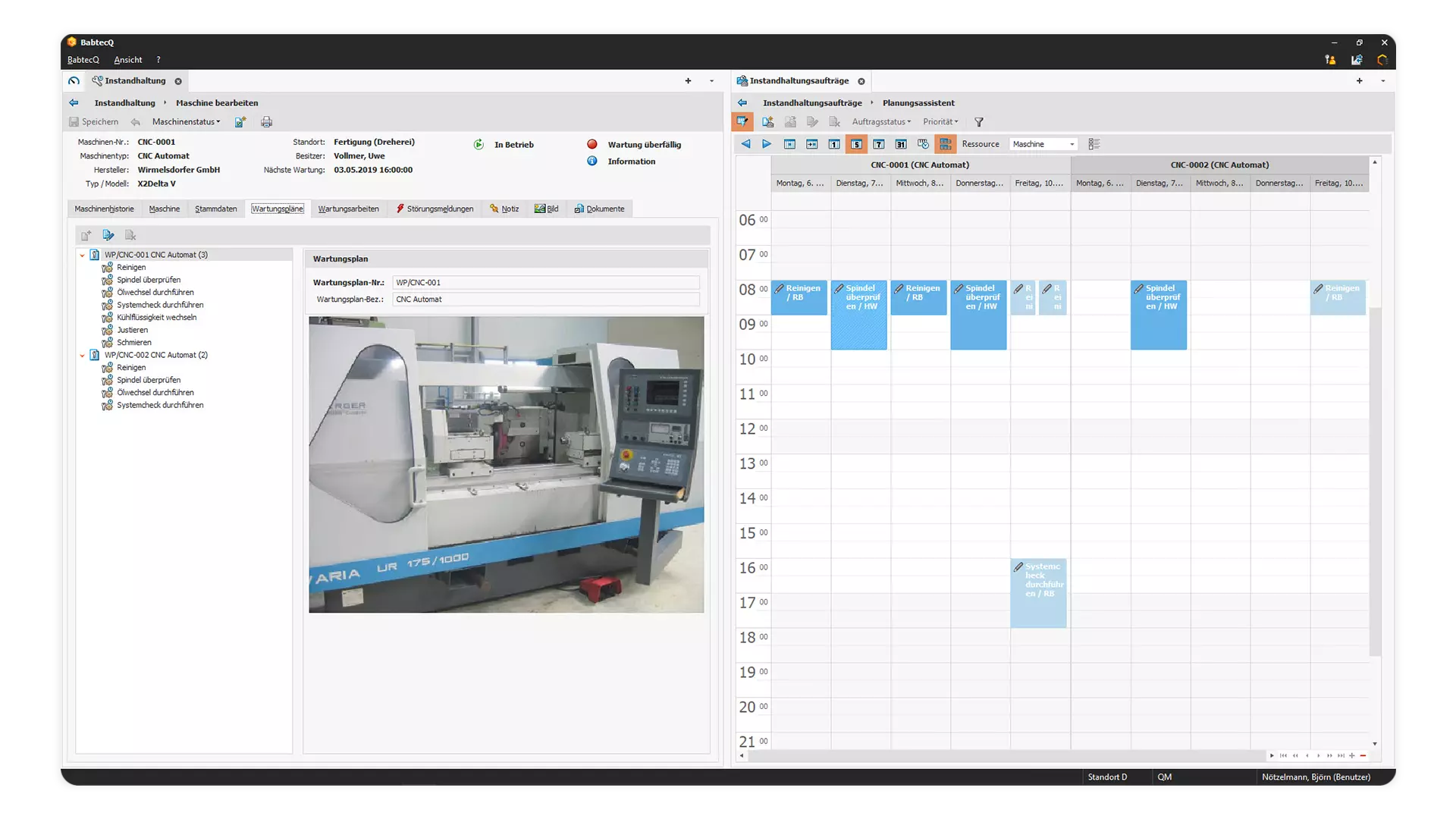Close the Instandhaltung tab
1456x819 pixels.
[178, 81]
